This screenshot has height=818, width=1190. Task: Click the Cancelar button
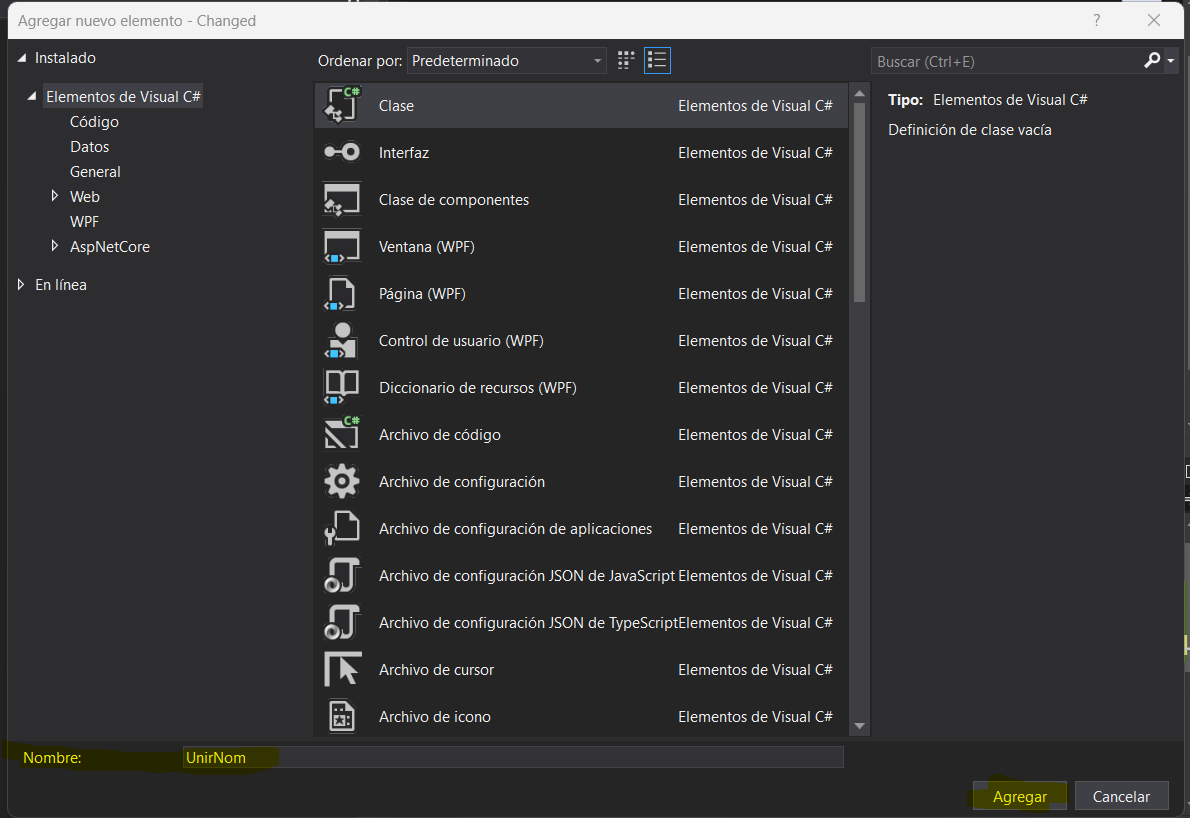pos(1120,797)
